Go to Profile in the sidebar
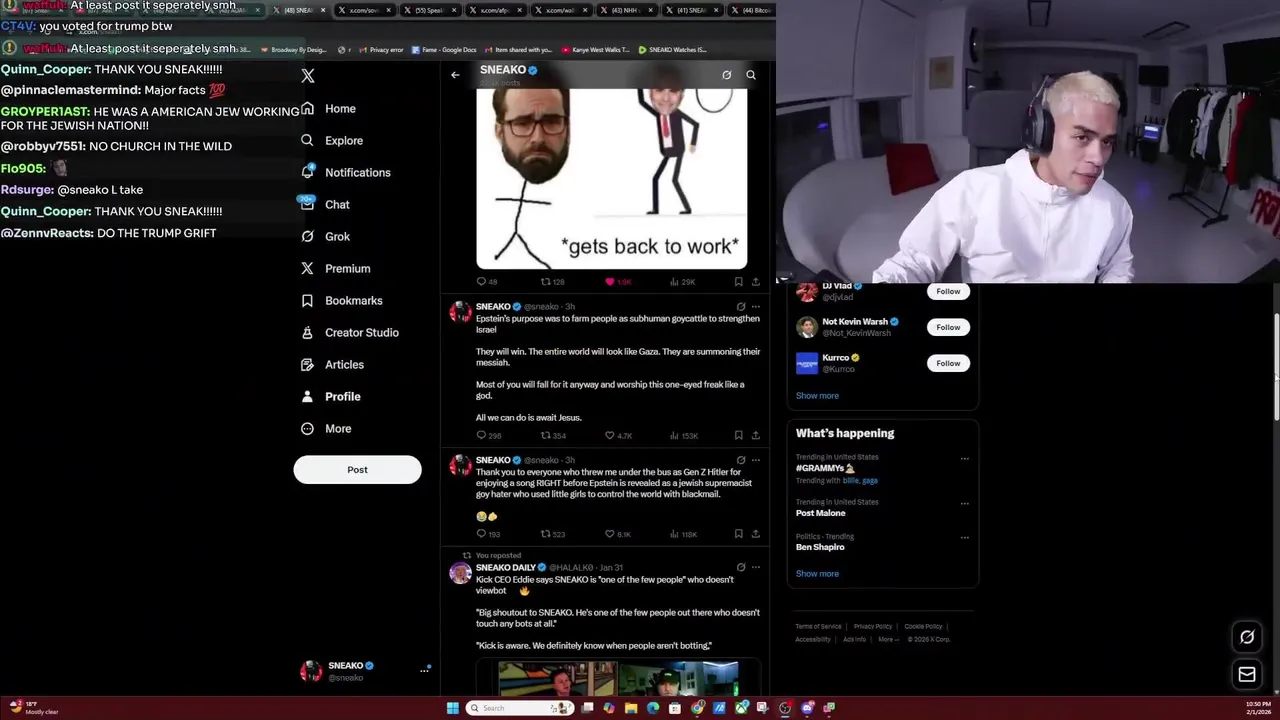 331,396
